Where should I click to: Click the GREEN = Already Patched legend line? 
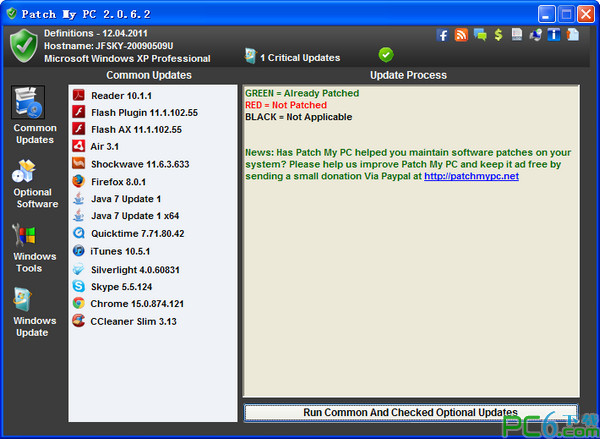[302, 93]
